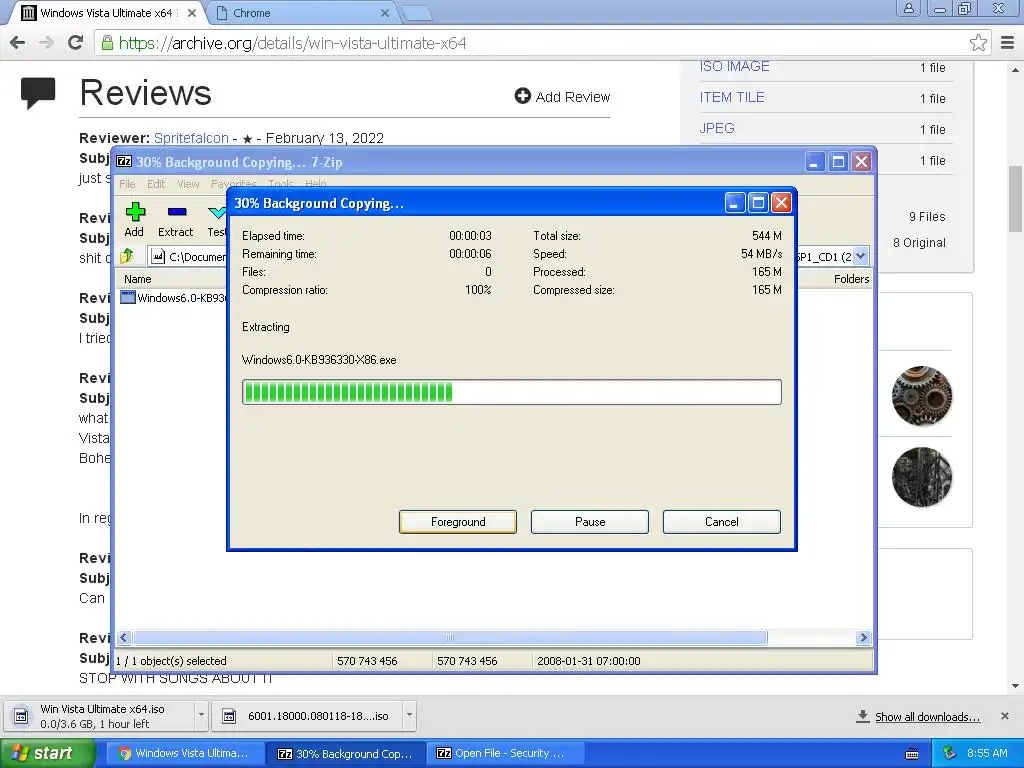Click the Windows Start button

48,753
